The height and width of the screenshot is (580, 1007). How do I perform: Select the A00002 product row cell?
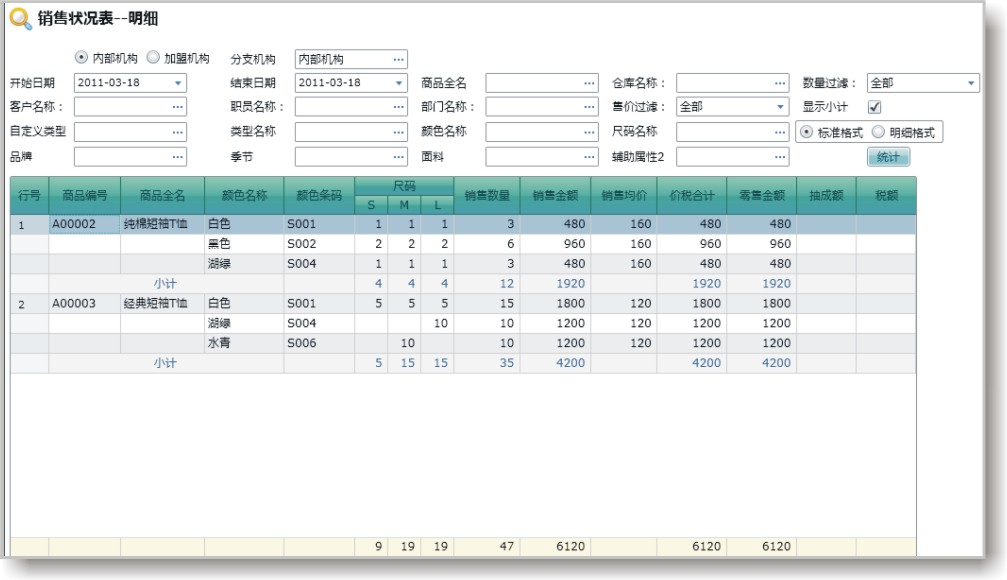[84, 224]
